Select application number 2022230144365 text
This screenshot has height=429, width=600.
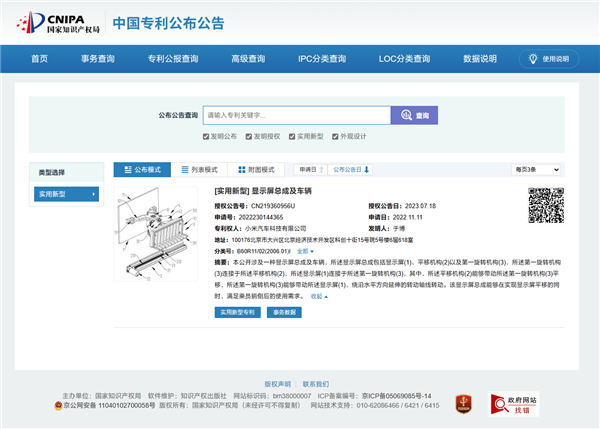click(x=261, y=217)
